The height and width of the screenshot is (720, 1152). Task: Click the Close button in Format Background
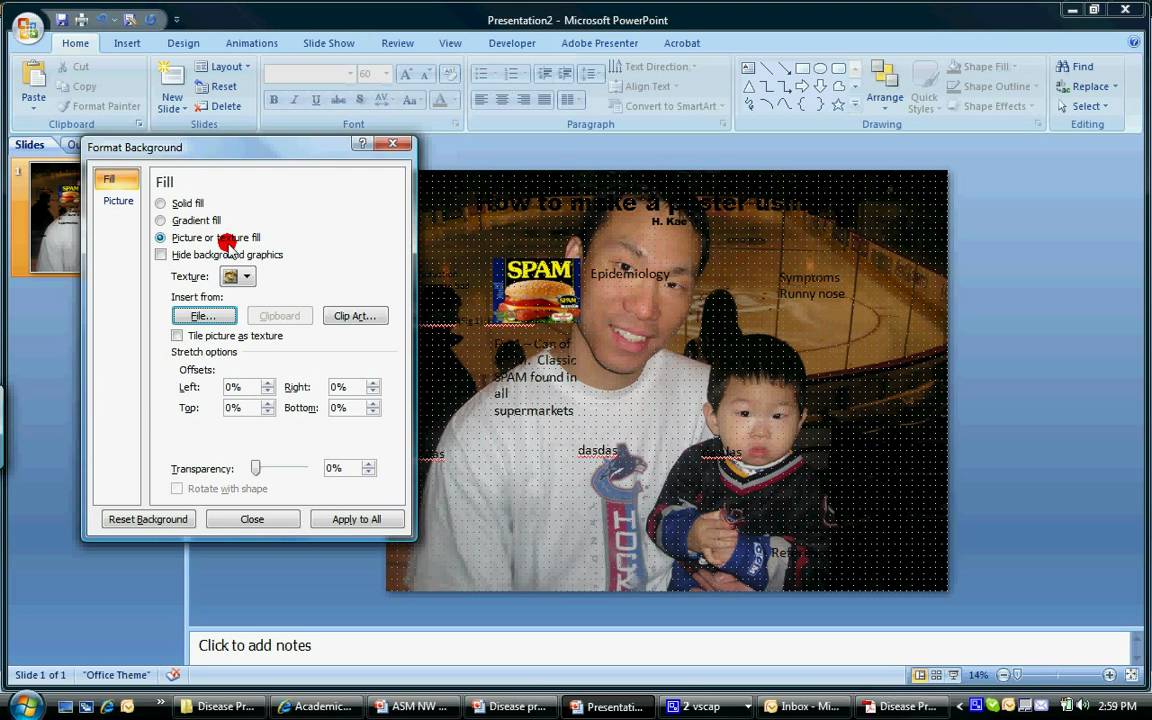(x=252, y=519)
